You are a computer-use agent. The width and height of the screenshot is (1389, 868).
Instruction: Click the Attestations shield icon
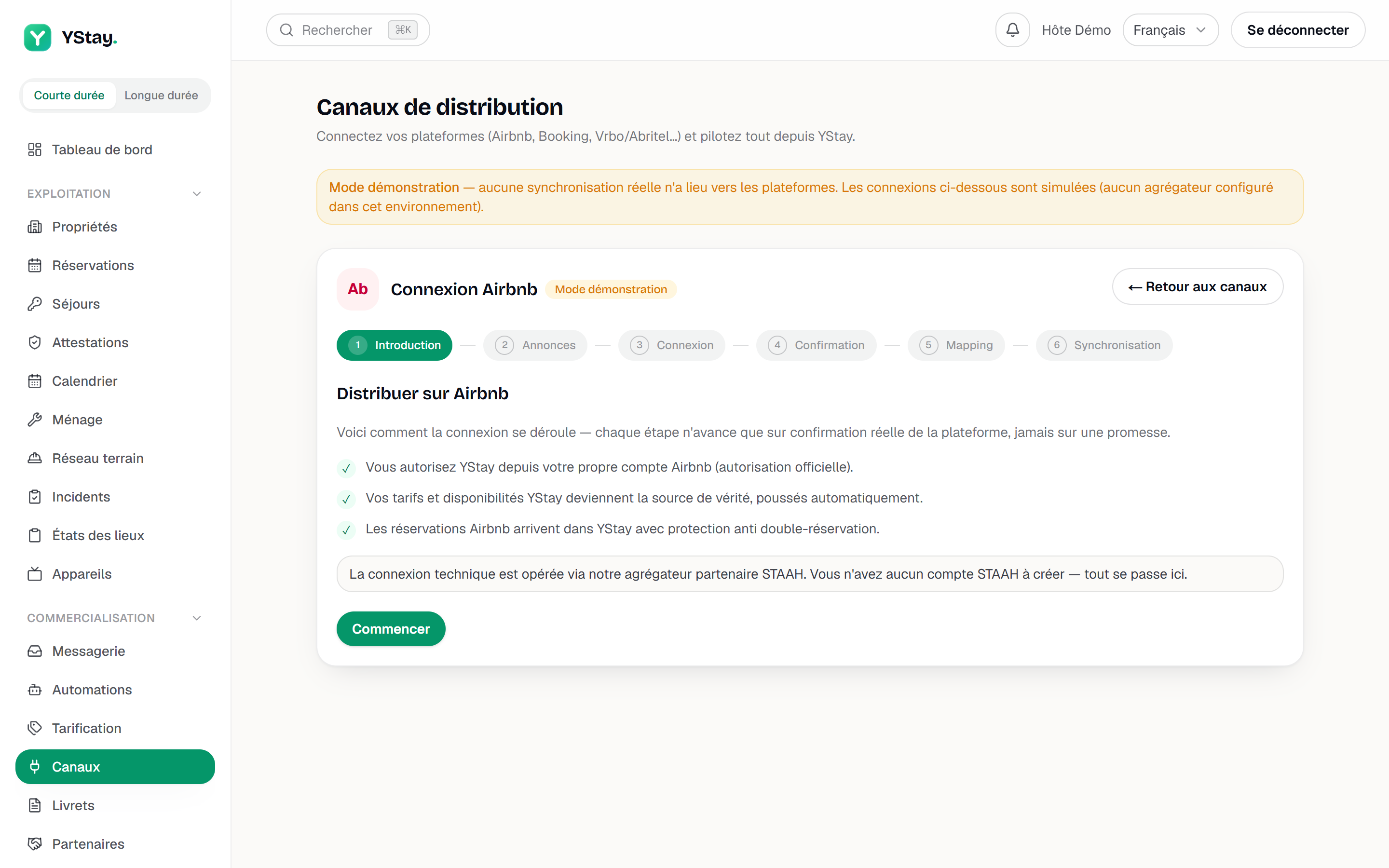34,343
